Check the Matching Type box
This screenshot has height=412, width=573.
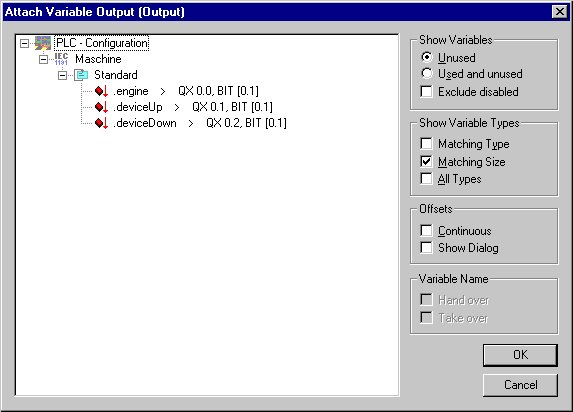(x=426, y=144)
